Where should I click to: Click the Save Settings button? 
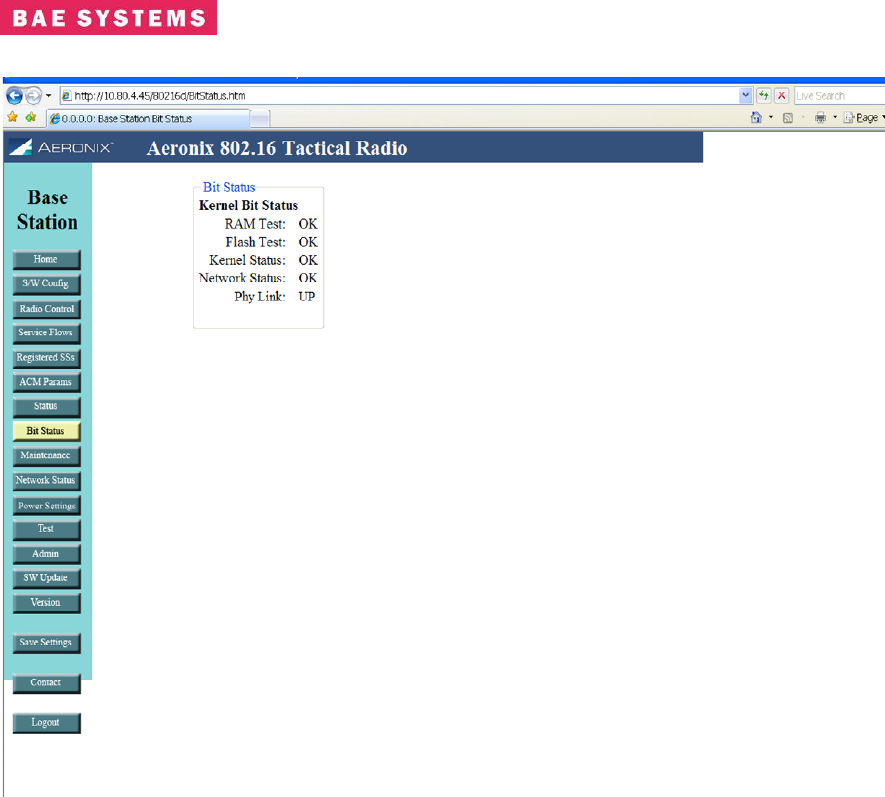(46, 643)
